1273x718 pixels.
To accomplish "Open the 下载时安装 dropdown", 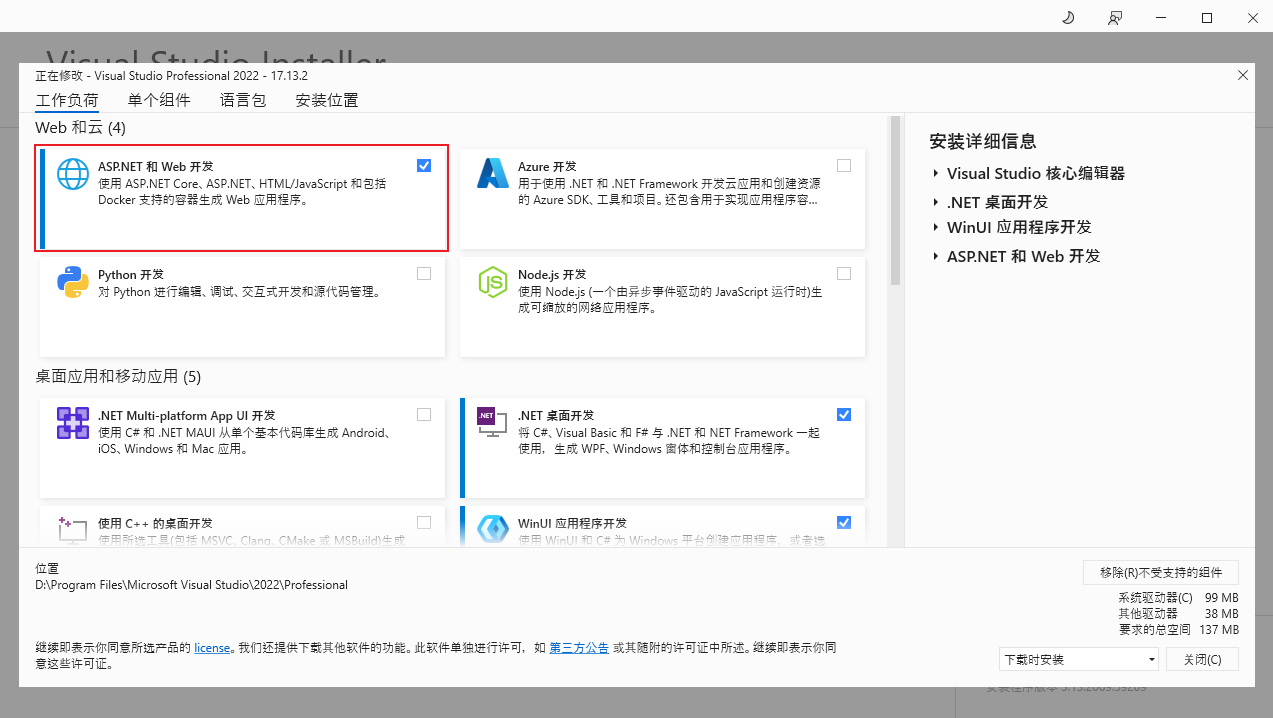I will (1078, 660).
